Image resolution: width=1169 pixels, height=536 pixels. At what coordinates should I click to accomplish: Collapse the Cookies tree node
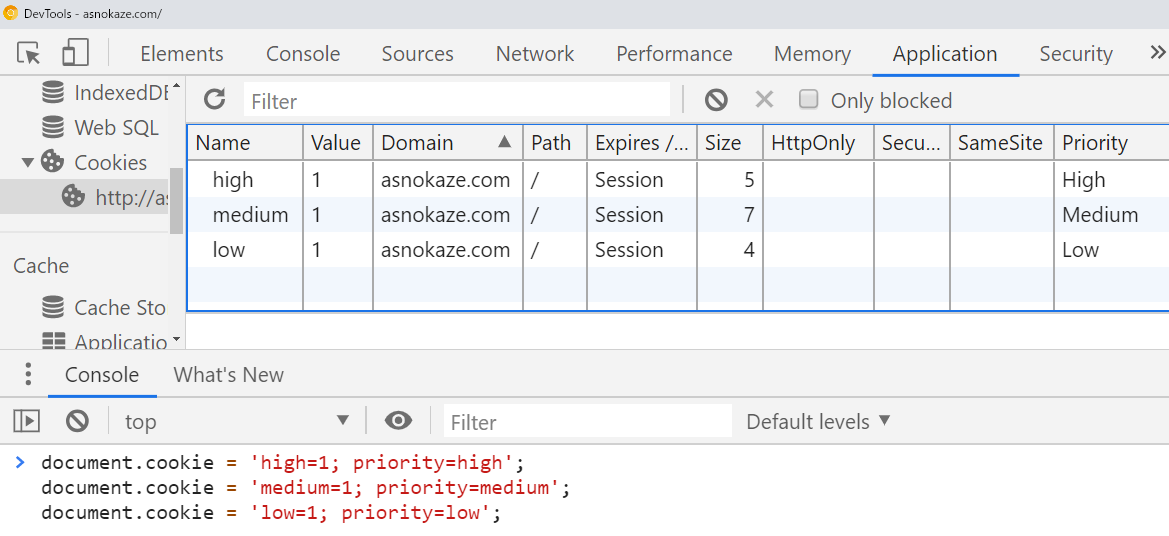[27, 162]
